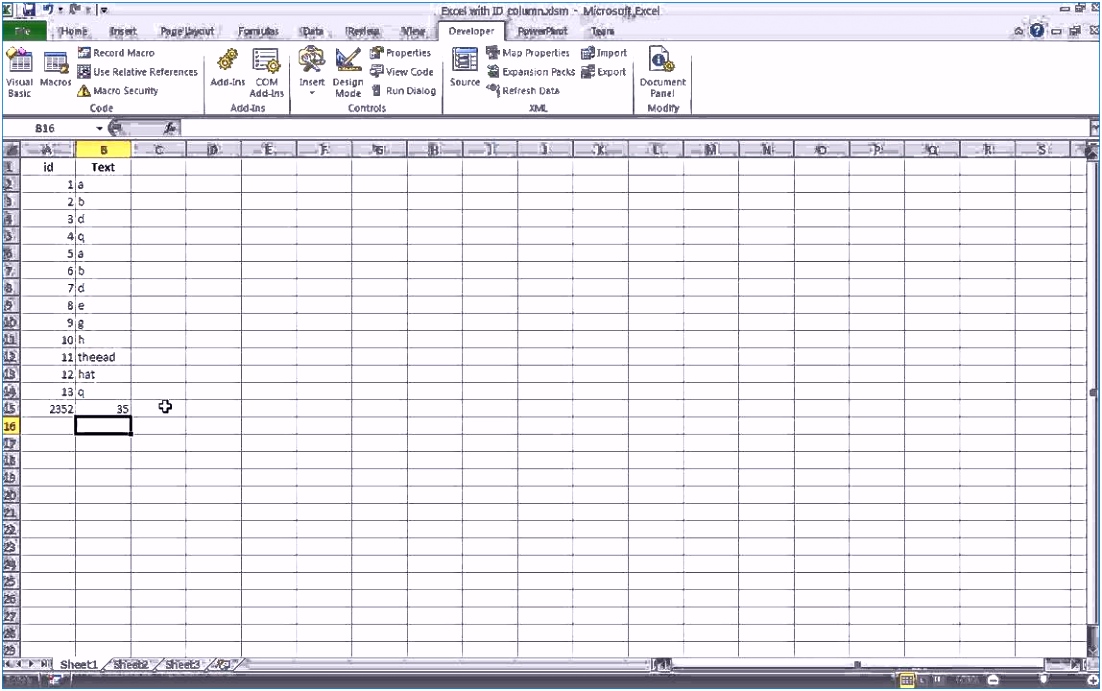Undo the last action

coord(49,10)
